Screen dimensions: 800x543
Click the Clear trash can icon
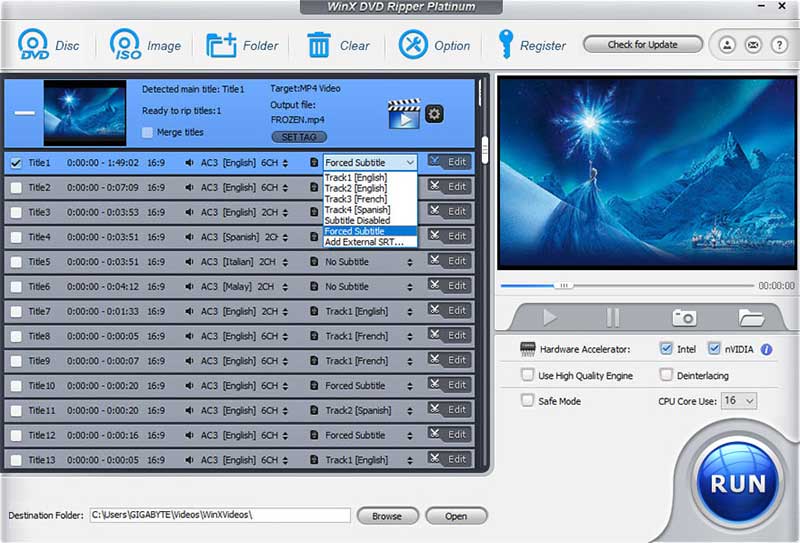[319, 45]
